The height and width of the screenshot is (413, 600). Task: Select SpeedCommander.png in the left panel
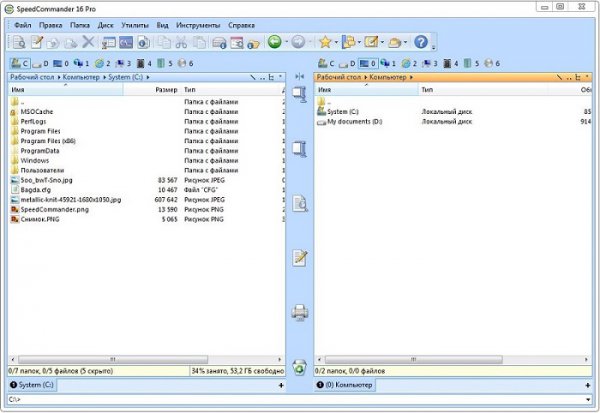pyautogui.click(x=54, y=209)
